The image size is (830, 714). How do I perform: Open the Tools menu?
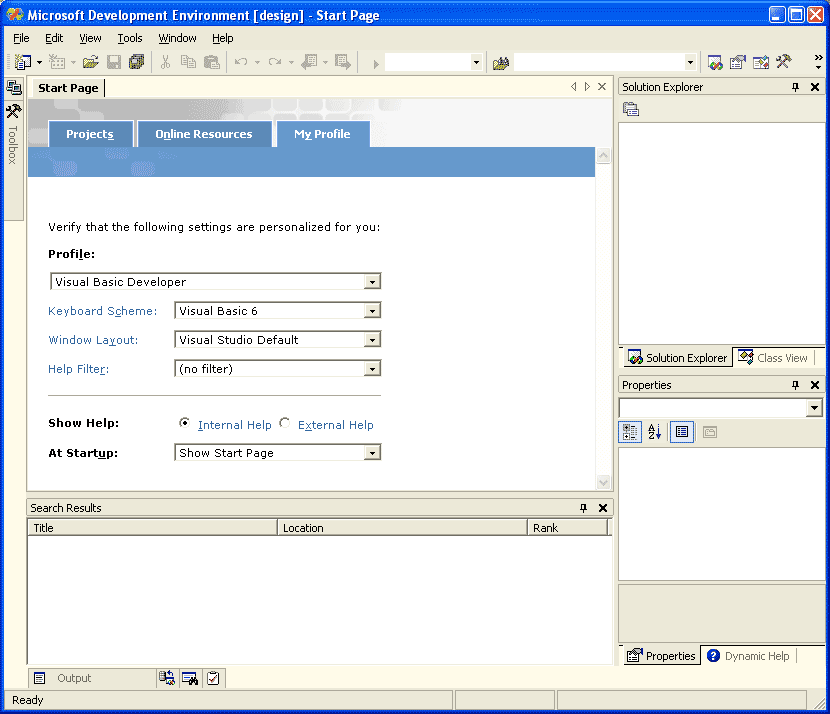[x=130, y=38]
